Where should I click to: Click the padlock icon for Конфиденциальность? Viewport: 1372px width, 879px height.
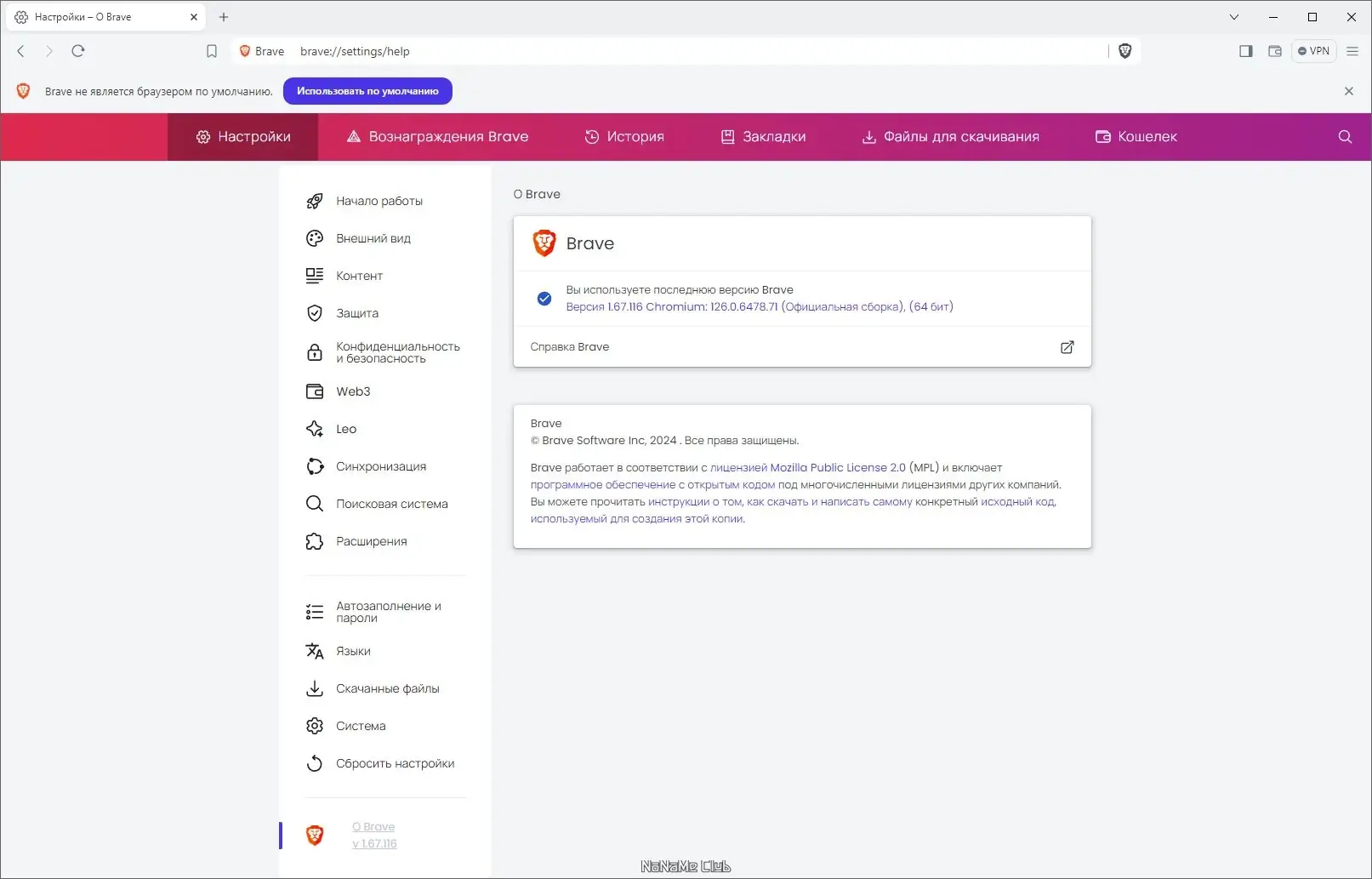tap(315, 352)
